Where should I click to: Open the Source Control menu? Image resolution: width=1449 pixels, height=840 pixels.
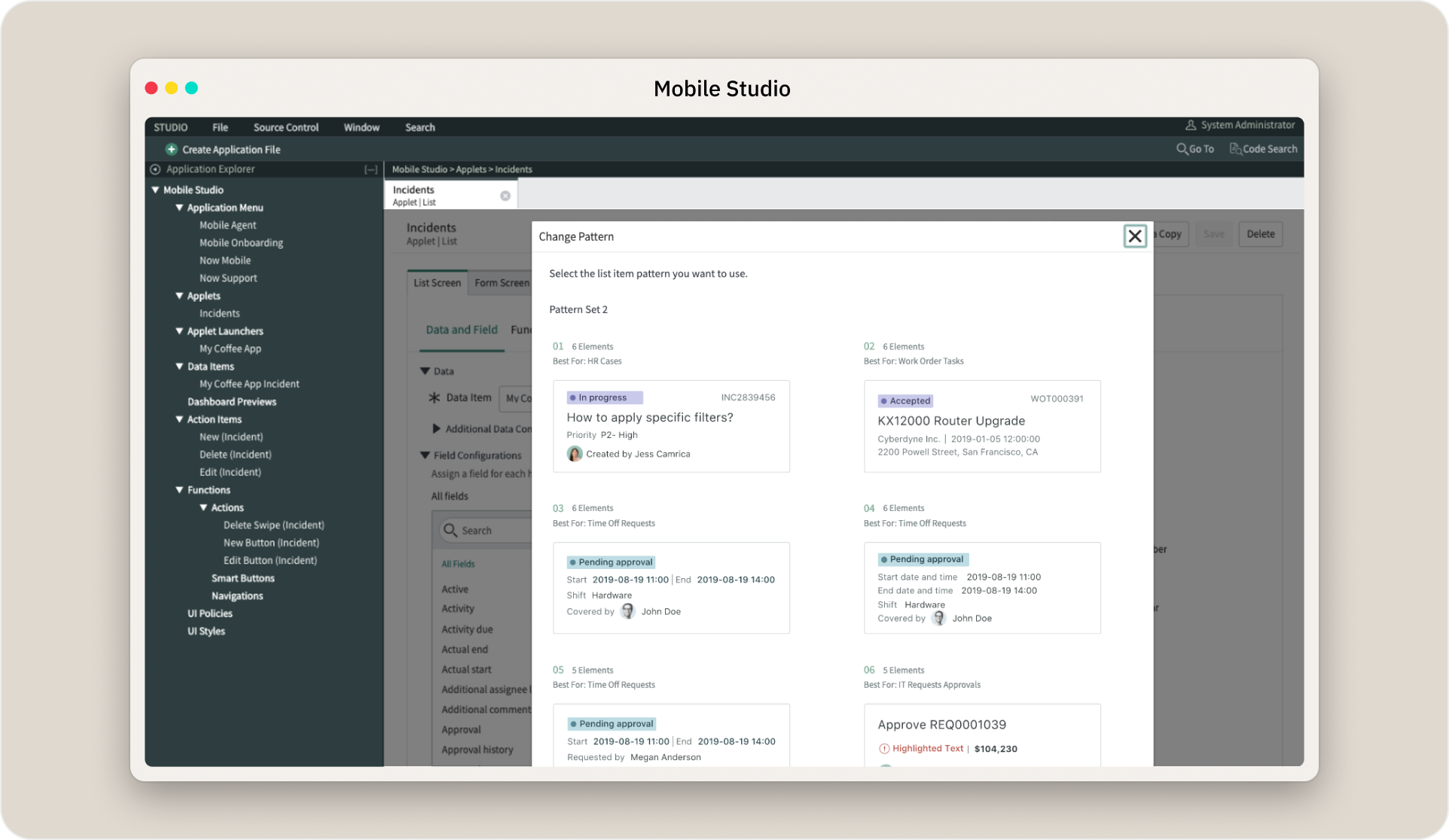tap(286, 127)
